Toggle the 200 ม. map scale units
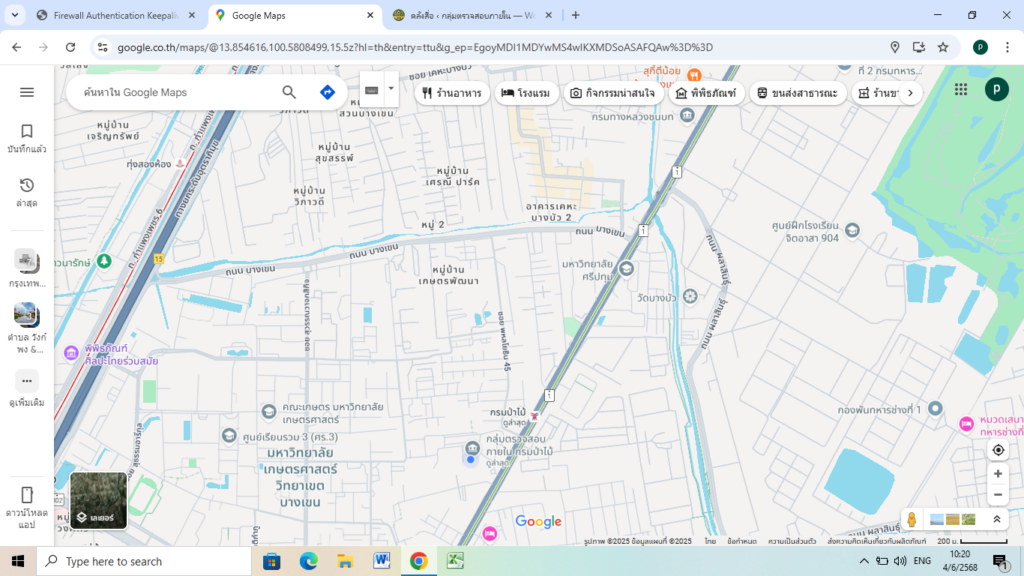This screenshot has width=1024, height=576. coord(972,541)
